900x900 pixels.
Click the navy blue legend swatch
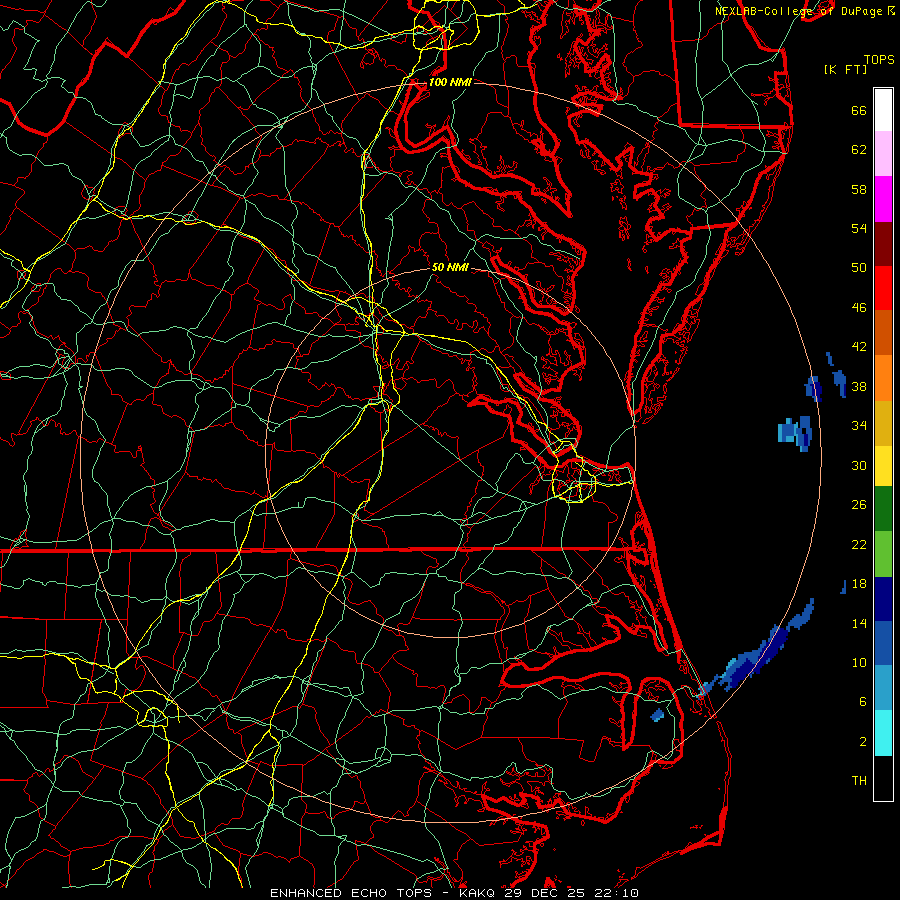pos(883,599)
